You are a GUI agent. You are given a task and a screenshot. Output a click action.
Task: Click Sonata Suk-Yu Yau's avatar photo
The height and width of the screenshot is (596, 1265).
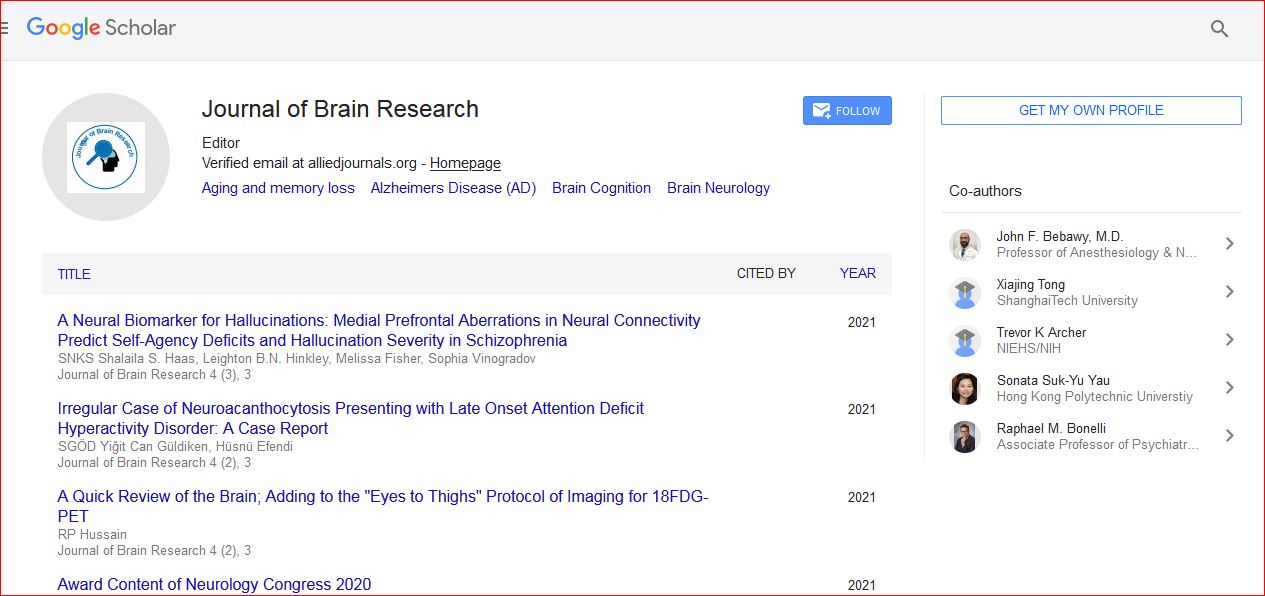965,388
